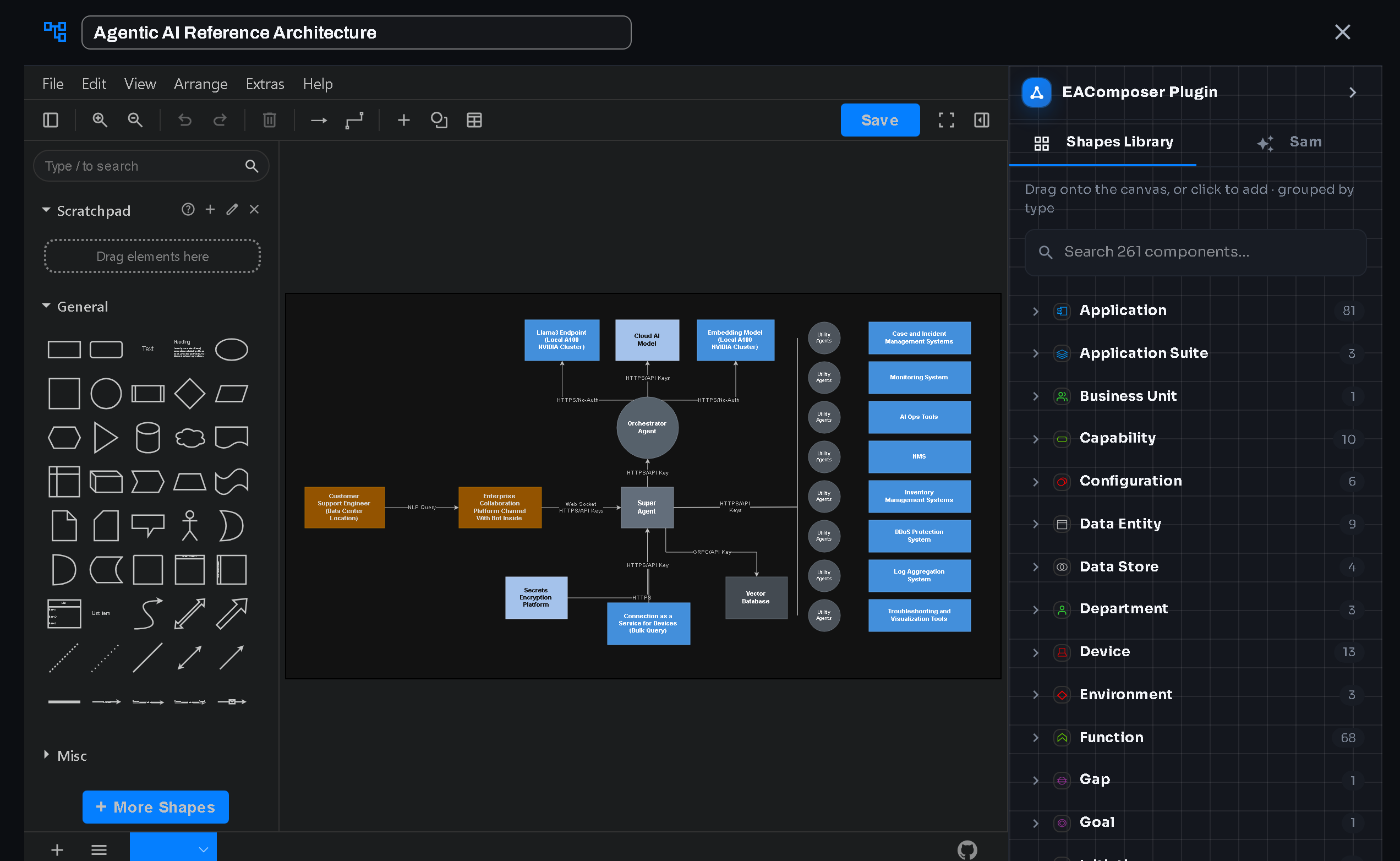Click the app logo icon
The height and width of the screenshot is (861, 1400).
(55, 32)
